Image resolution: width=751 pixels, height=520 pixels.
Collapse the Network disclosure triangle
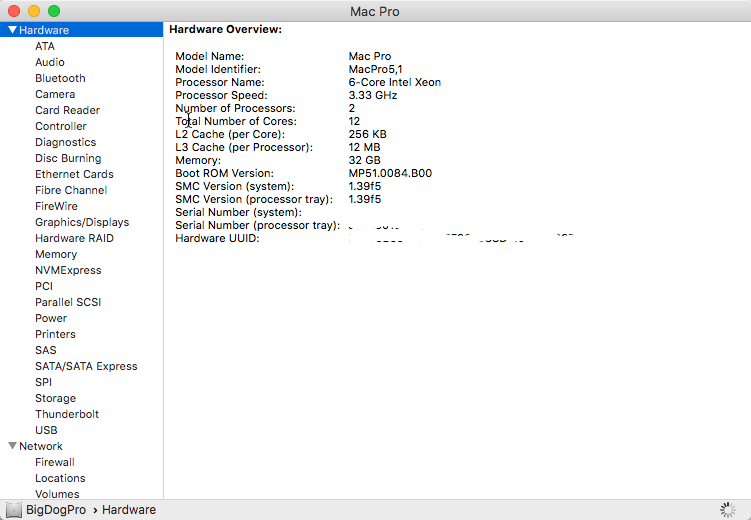point(12,446)
